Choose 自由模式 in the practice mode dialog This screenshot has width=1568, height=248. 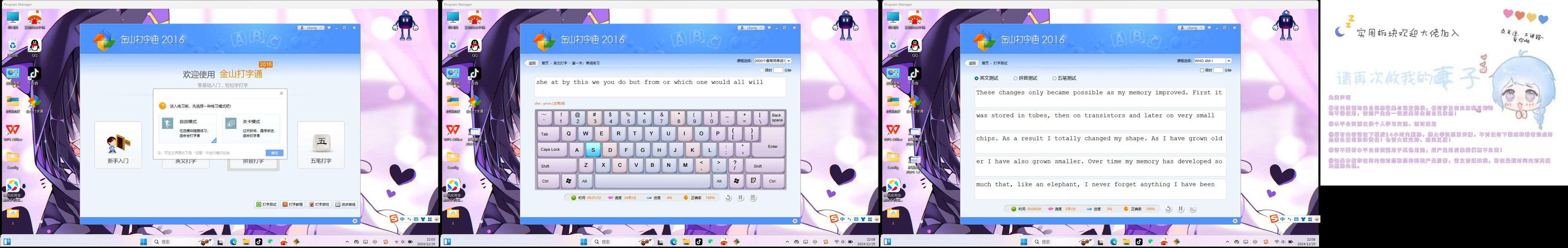pyautogui.click(x=189, y=129)
